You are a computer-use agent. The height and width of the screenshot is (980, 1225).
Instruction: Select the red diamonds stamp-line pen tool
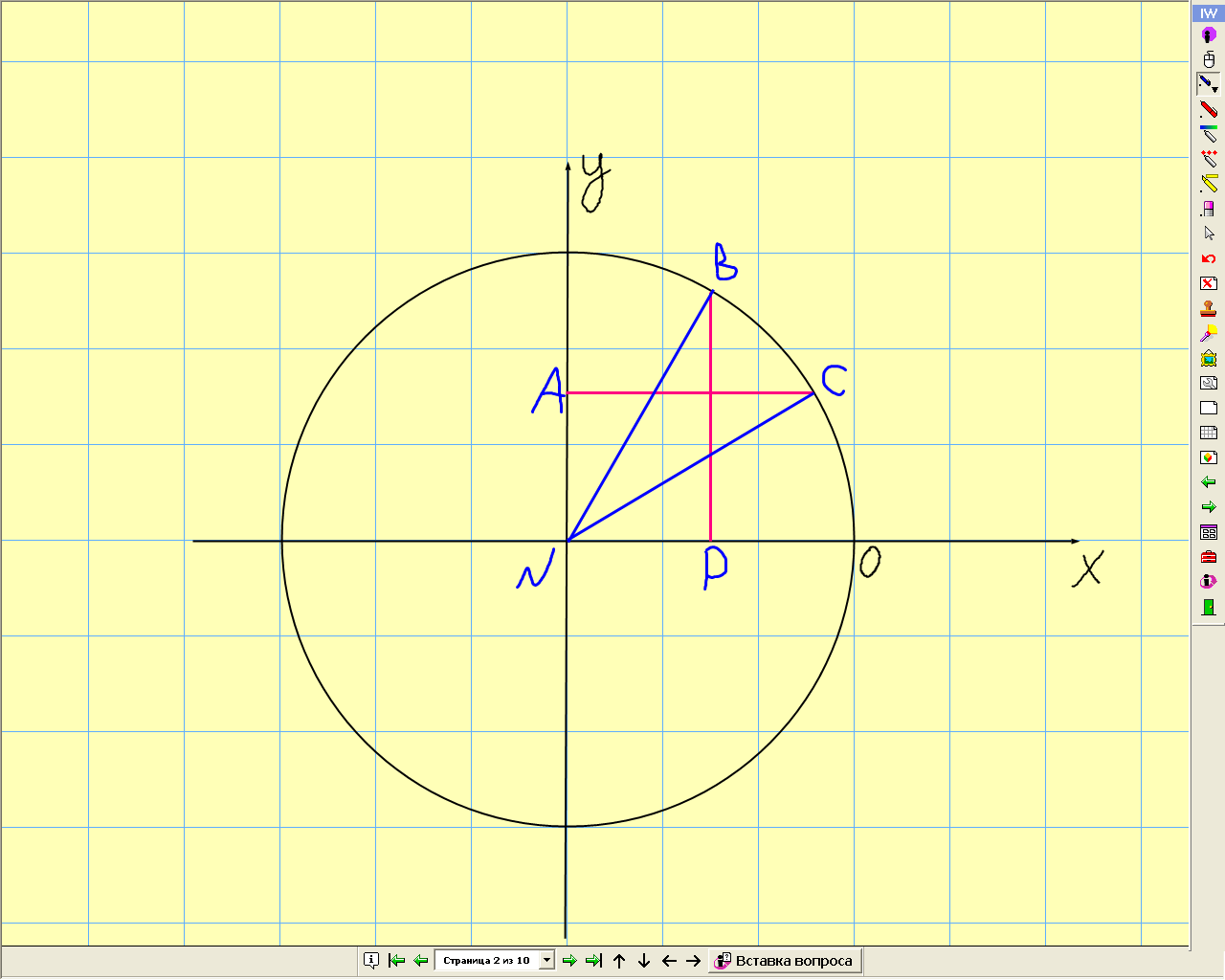pyautogui.click(x=1209, y=159)
